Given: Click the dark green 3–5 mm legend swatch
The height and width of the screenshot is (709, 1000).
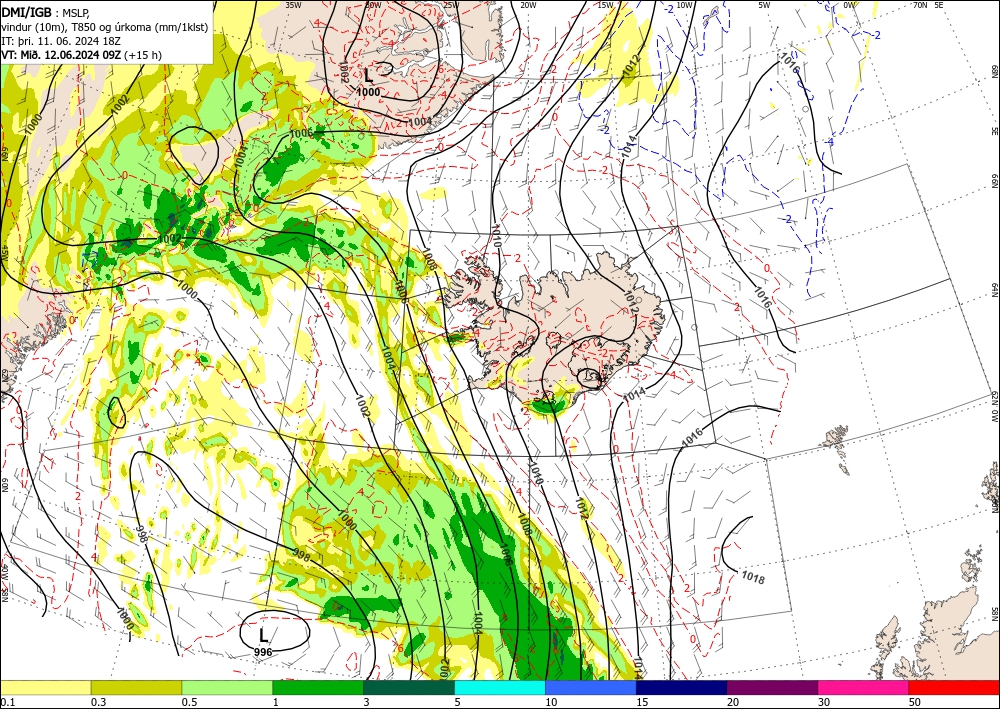Looking at the screenshot, I should pyautogui.click(x=409, y=687).
